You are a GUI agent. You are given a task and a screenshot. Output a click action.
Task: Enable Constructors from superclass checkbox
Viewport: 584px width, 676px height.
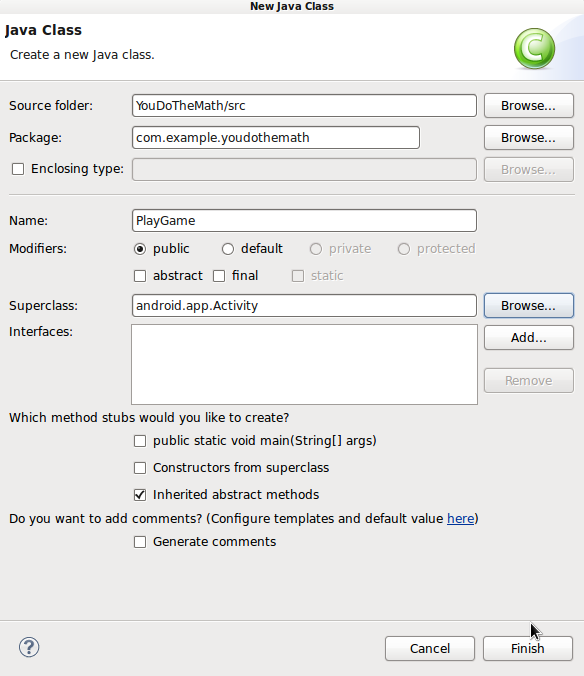(x=140, y=468)
